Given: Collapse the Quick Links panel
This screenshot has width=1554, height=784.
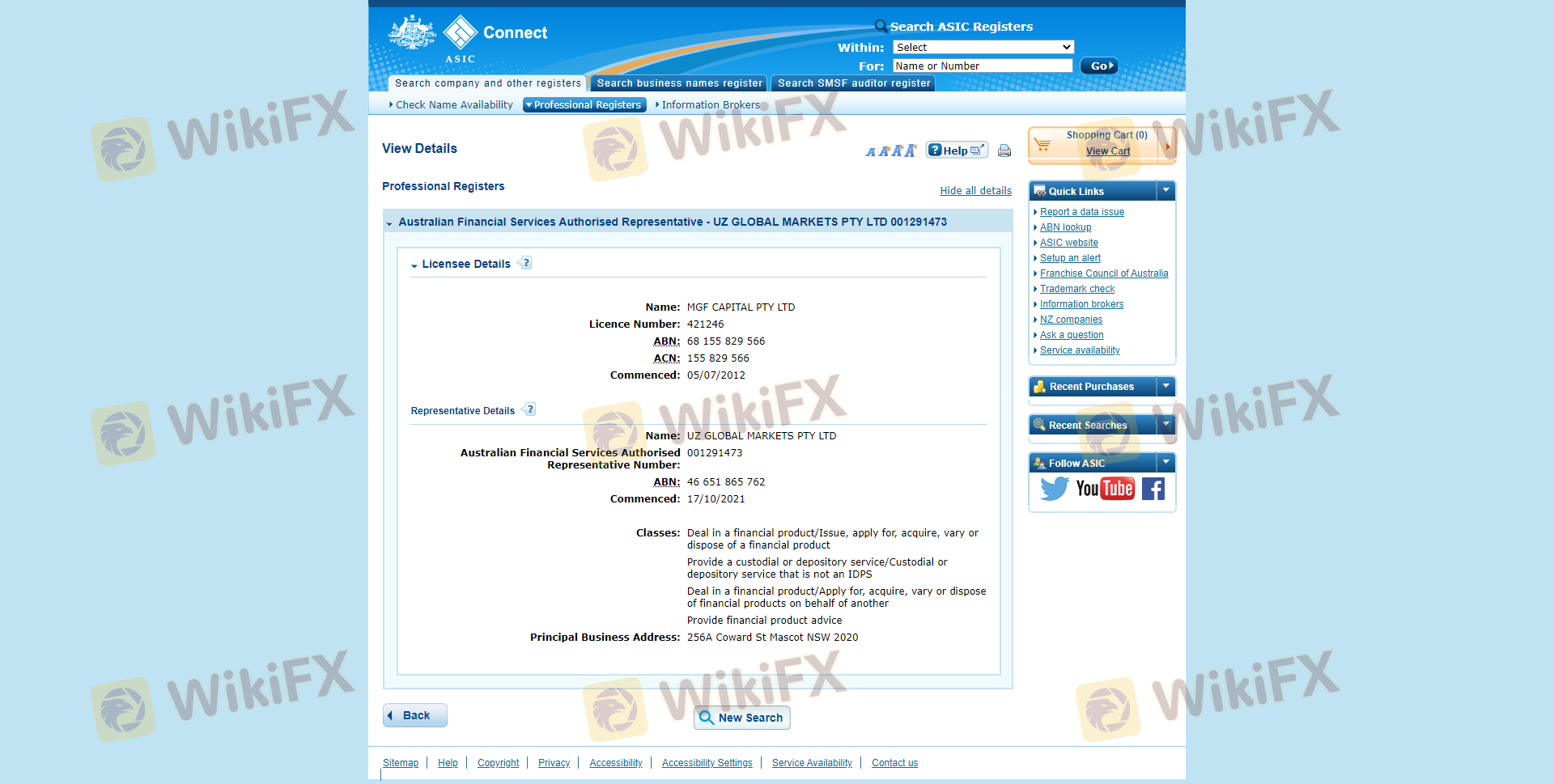Looking at the screenshot, I should 1165,191.
